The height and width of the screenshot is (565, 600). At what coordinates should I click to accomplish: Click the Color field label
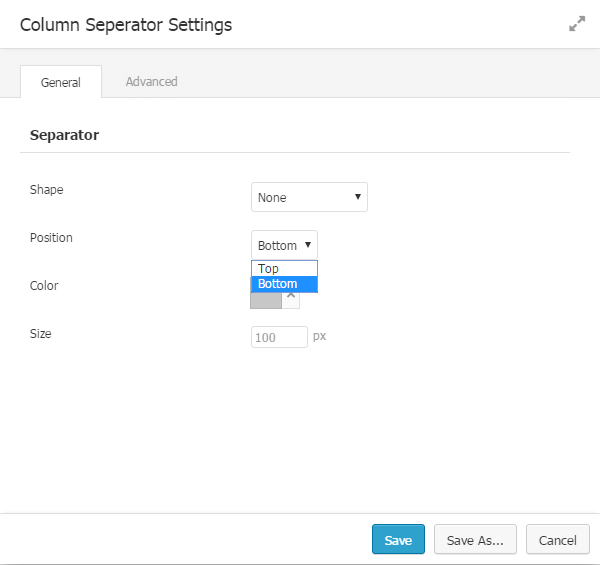[x=45, y=285]
